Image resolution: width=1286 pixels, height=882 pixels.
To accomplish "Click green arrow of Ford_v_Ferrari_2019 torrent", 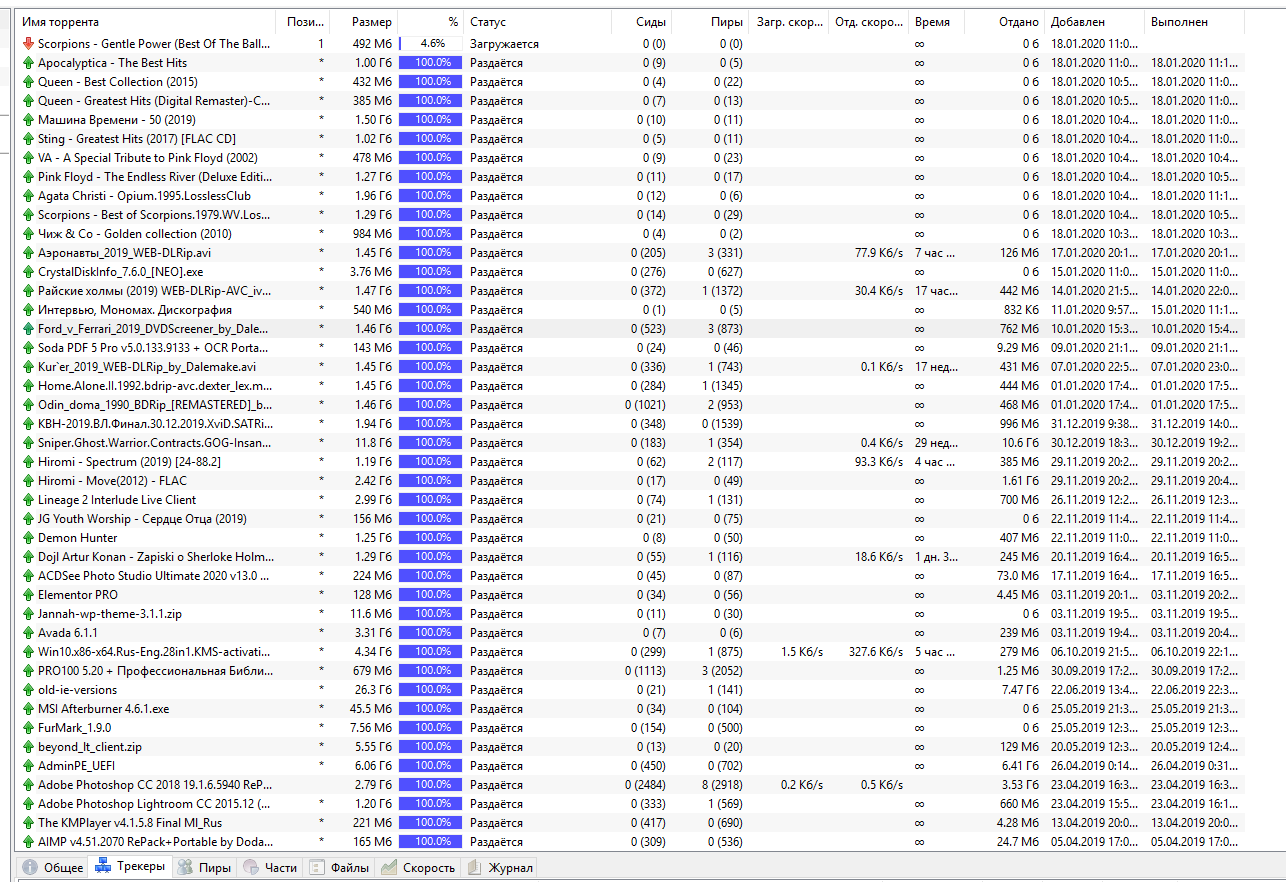I will coord(28,329).
